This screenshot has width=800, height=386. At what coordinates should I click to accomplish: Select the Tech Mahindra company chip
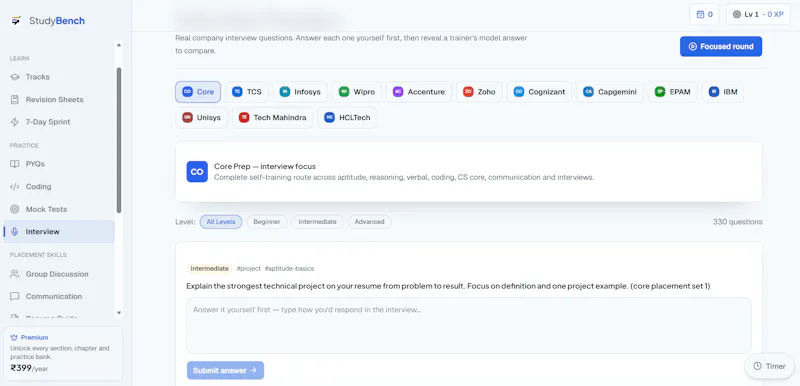tap(272, 118)
